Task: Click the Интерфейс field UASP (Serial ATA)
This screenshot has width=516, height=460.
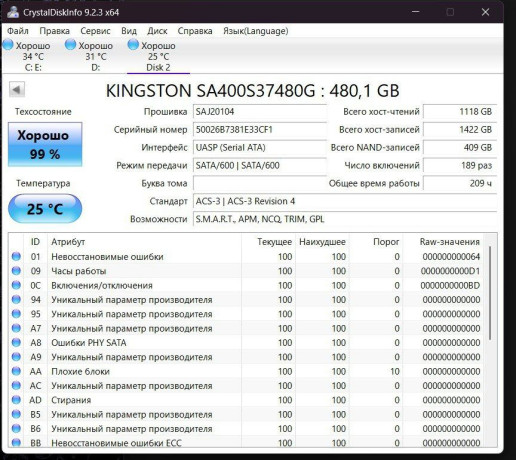Action: (x=260, y=147)
